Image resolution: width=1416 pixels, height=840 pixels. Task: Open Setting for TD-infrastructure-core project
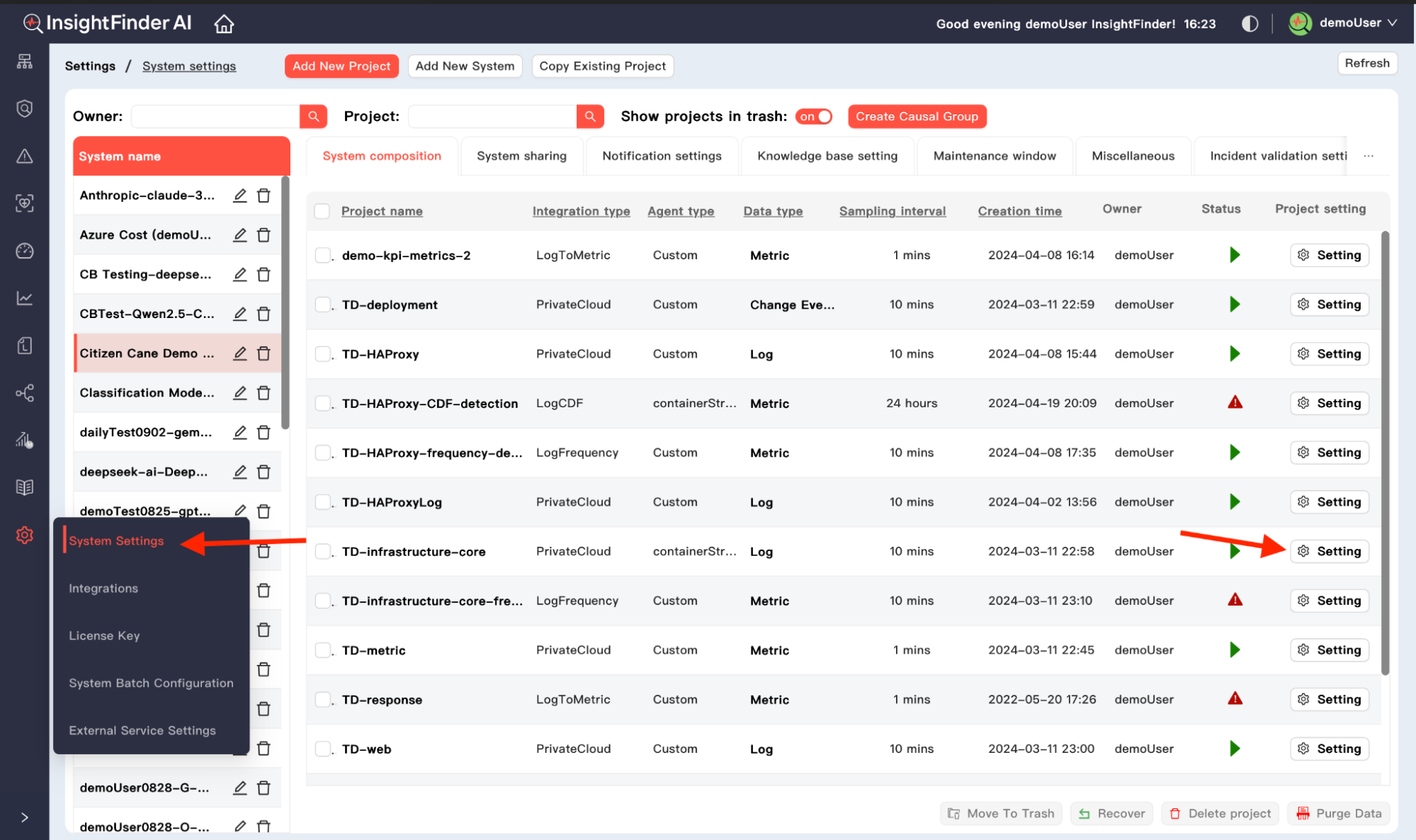coord(1330,551)
